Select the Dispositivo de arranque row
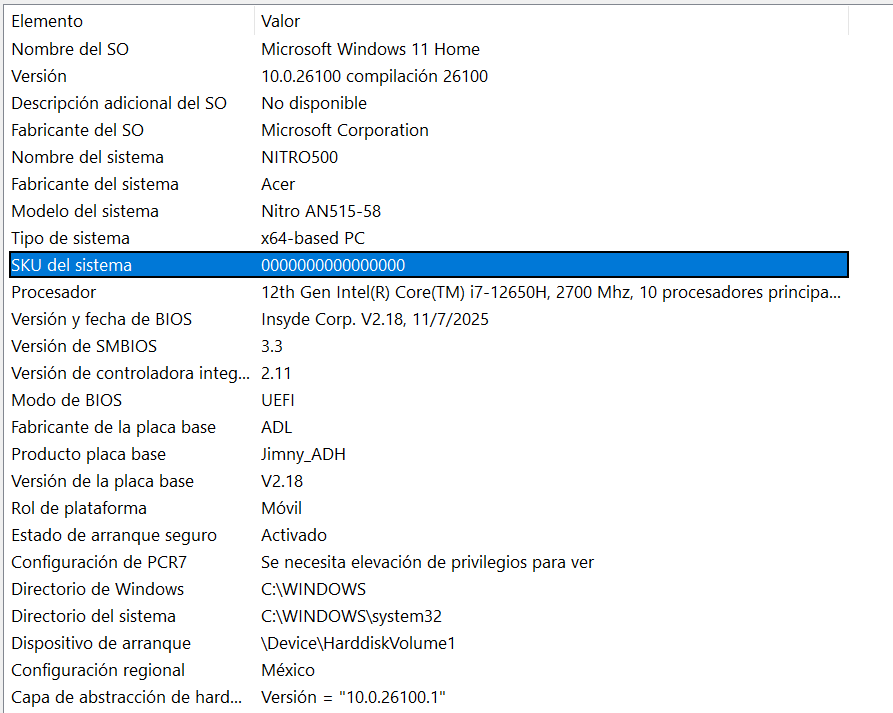893x713 pixels. (x=429, y=643)
